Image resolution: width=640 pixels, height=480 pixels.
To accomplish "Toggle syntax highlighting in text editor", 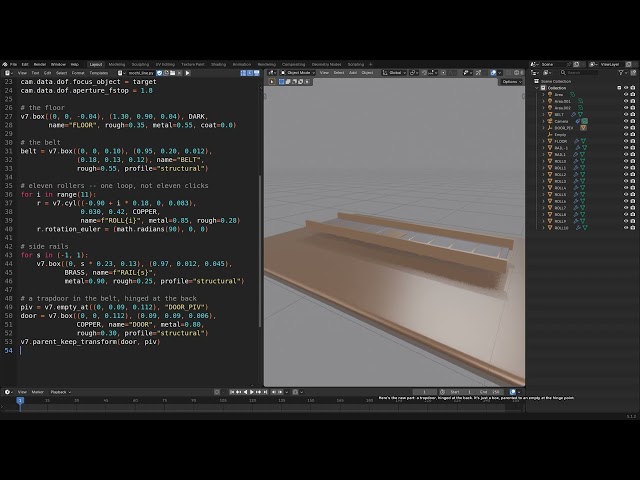I will click(x=256, y=73).
